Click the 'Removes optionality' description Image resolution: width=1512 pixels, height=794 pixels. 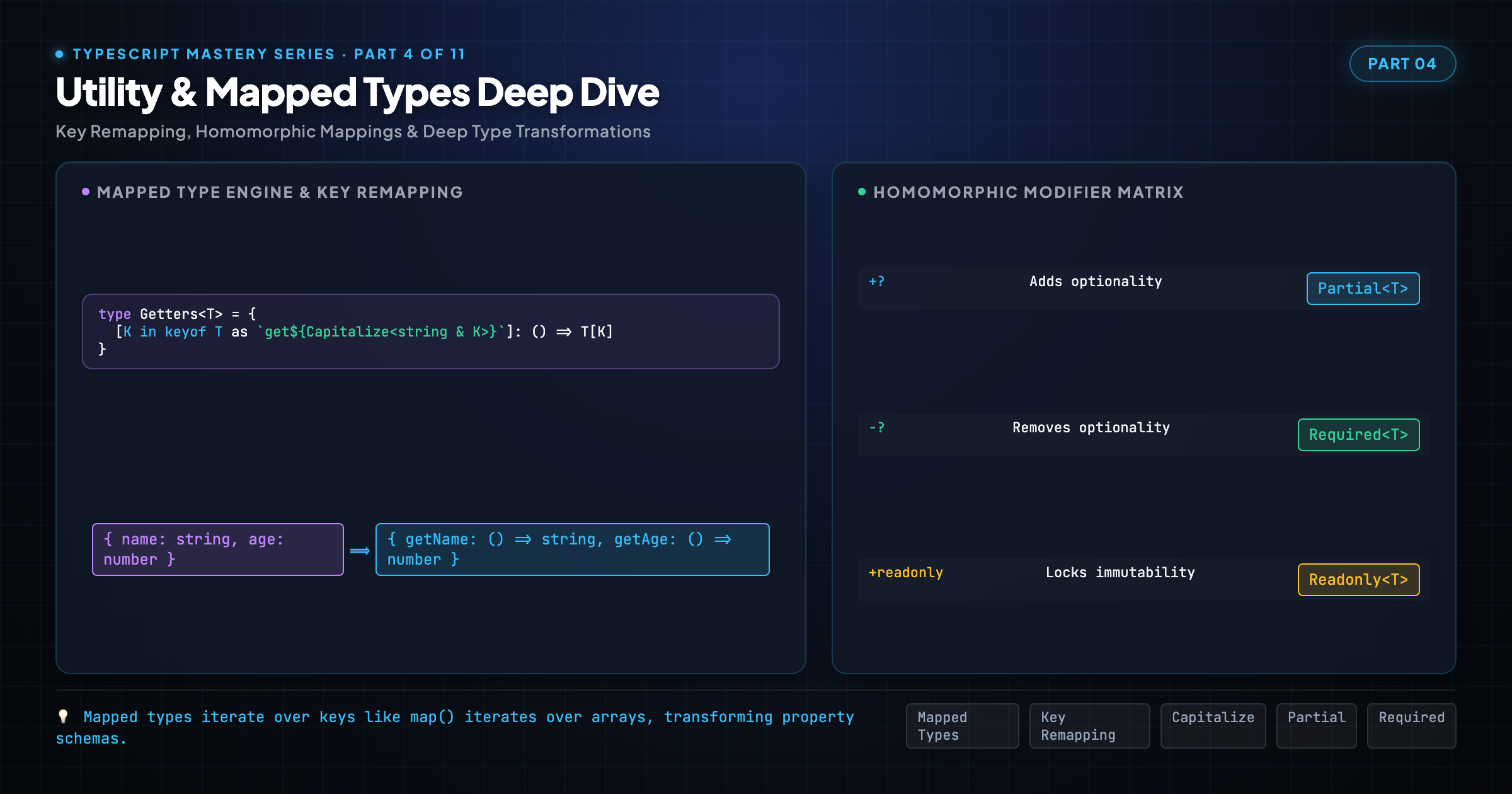[1091, 427]
